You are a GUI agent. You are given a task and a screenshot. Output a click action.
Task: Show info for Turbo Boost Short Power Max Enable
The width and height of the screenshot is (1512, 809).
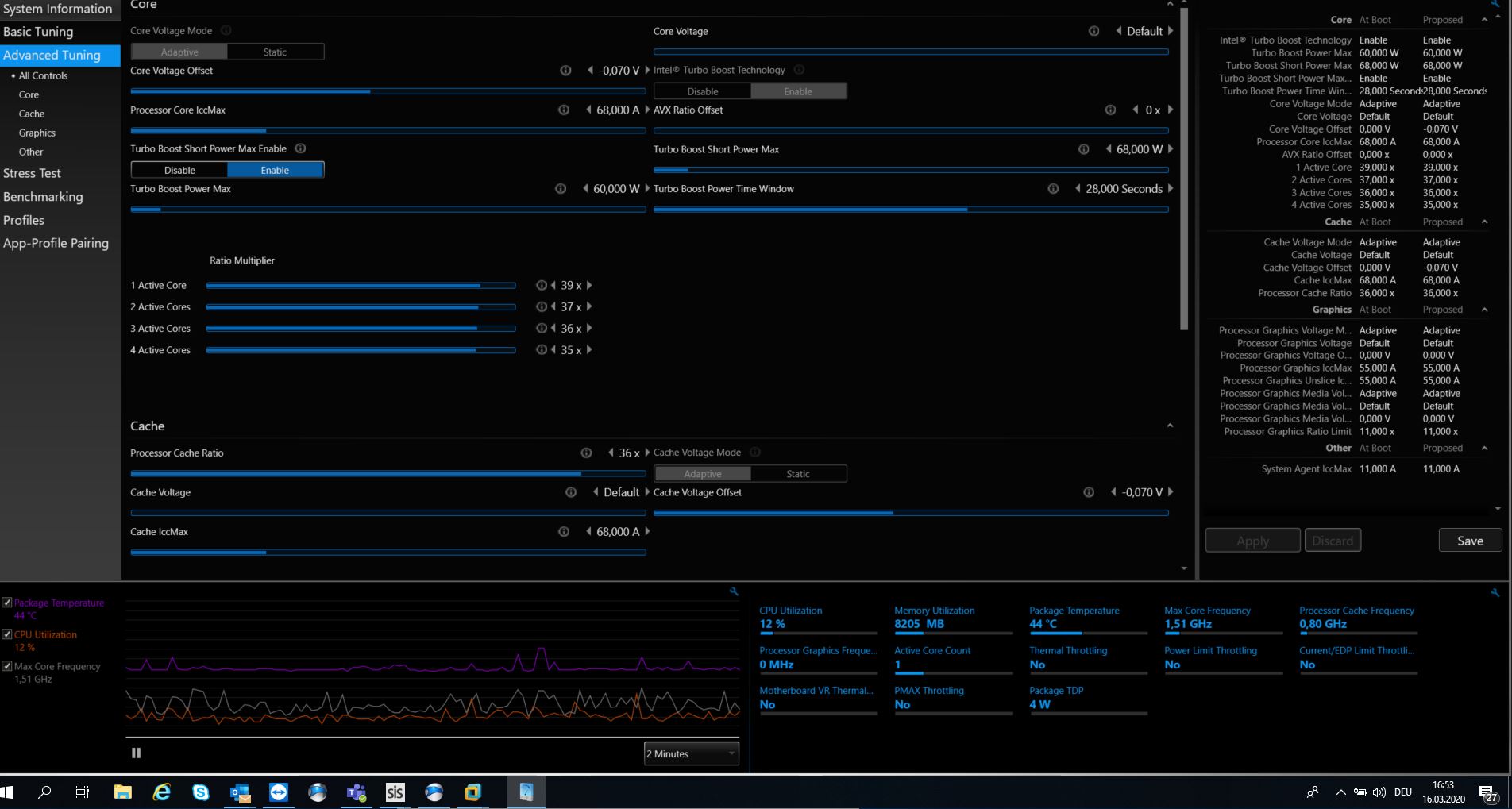(300, 148)
